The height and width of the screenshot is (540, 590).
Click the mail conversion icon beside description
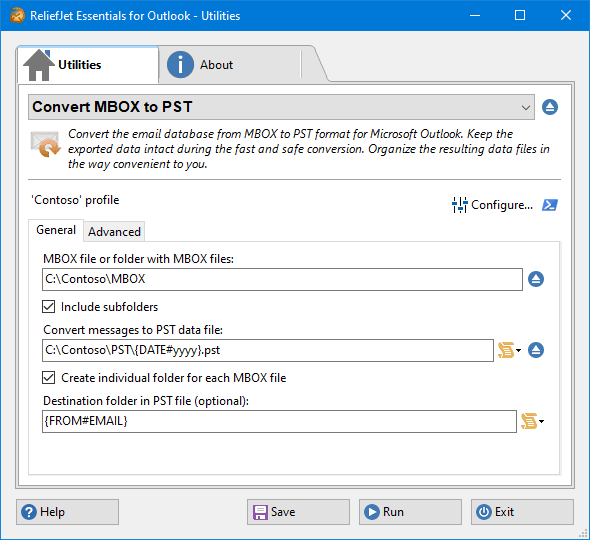(x=45, y=144)
